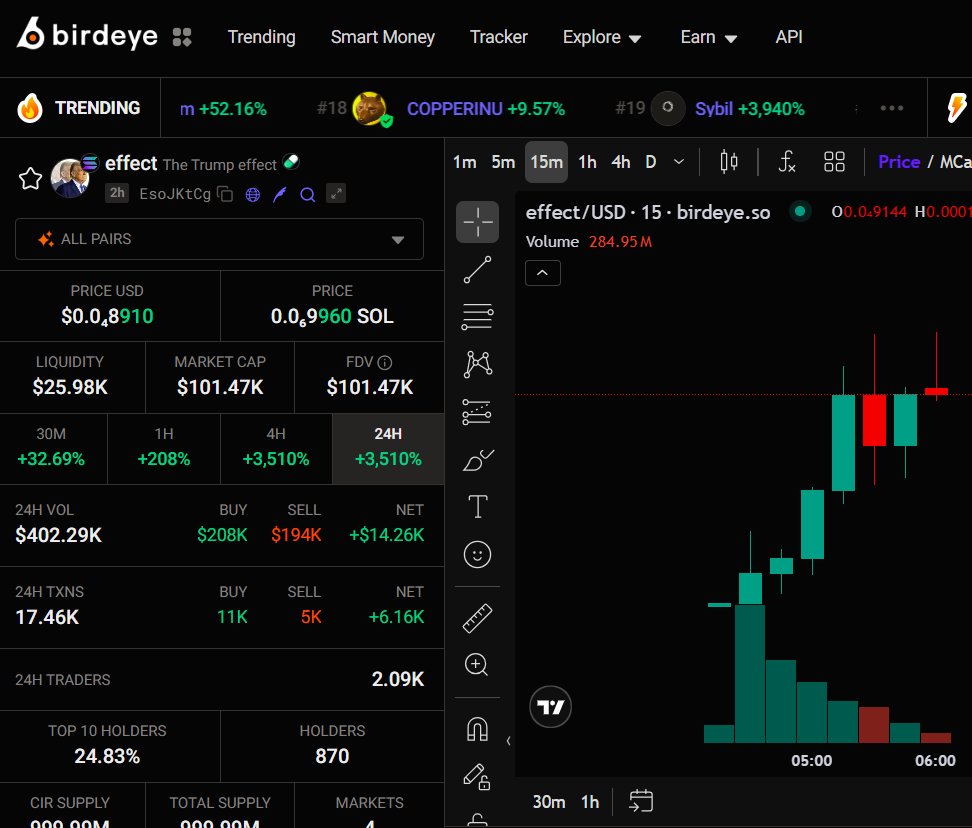This screenshot has width=972, height=828.
Task: Click the TradingView logo on chart
Action: [x=550, y=707]
